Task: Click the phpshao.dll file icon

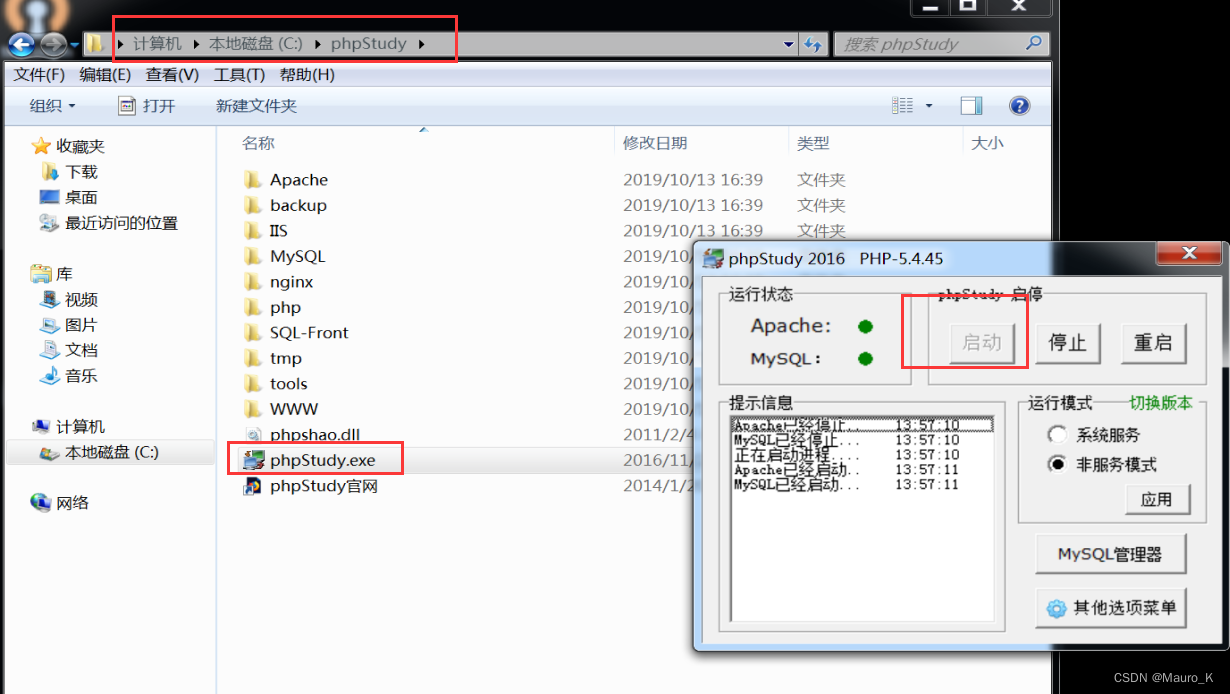Action: (x=252, y=435)
